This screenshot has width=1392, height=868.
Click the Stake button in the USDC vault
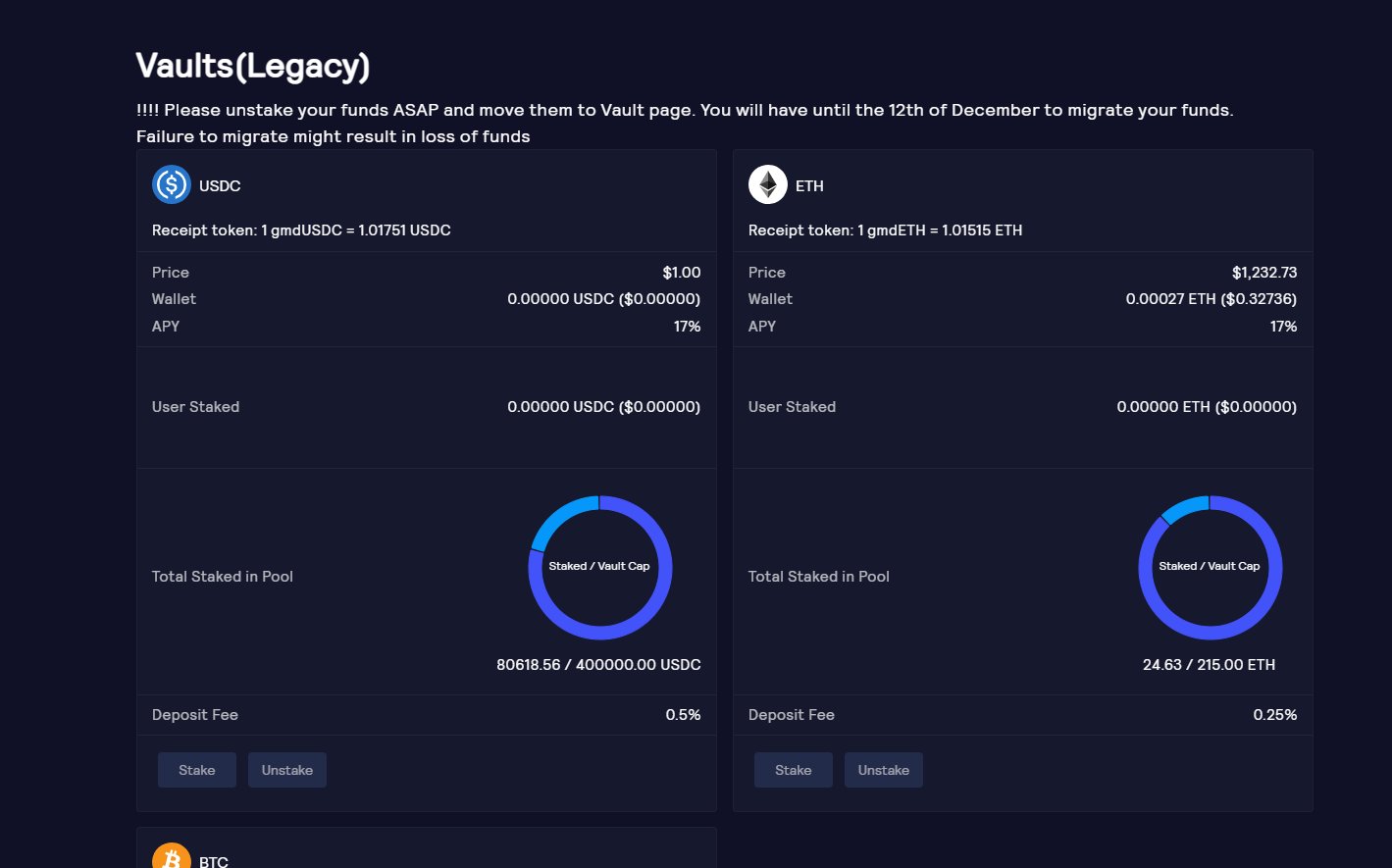196,770
